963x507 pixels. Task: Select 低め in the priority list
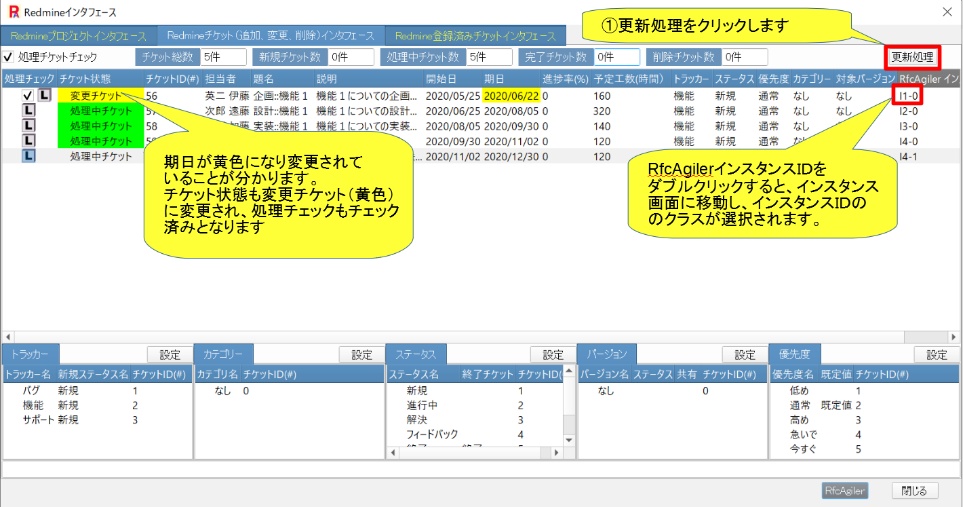[799, 390]
